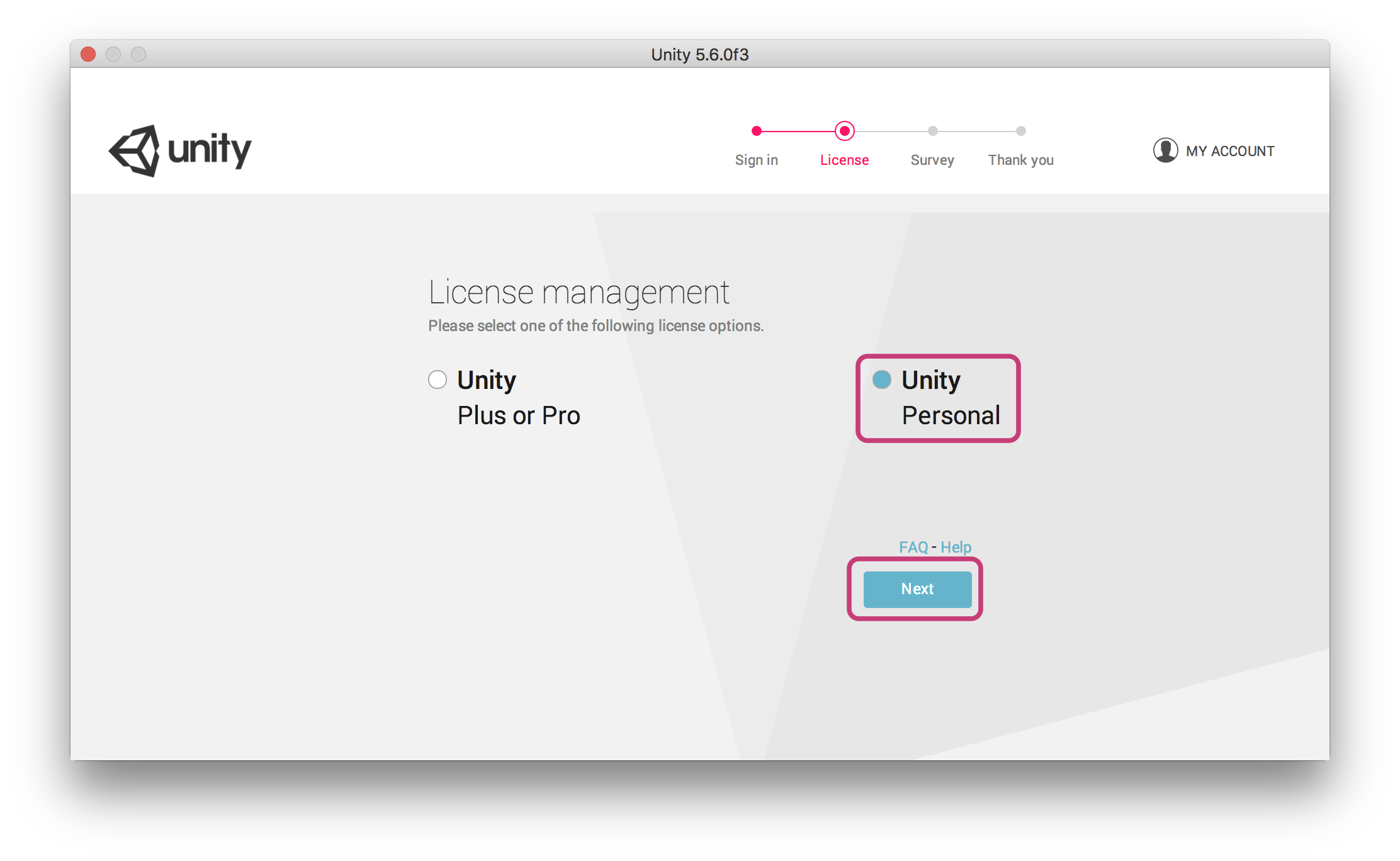Image resolution: width=1400 pixels, height=861 pixels.
Task: Open the account avatar icon
Action: (1165, 150)
